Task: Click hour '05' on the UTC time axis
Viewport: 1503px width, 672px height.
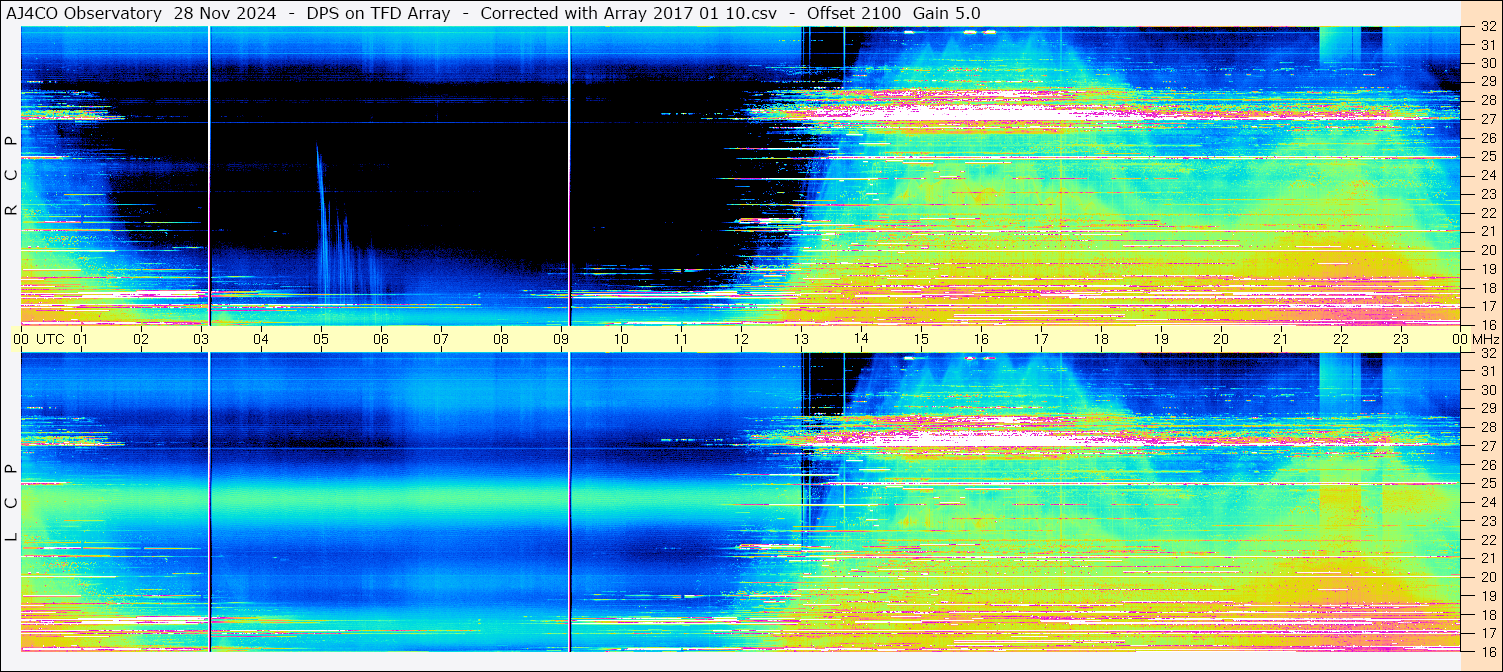Action: (321, 340)
